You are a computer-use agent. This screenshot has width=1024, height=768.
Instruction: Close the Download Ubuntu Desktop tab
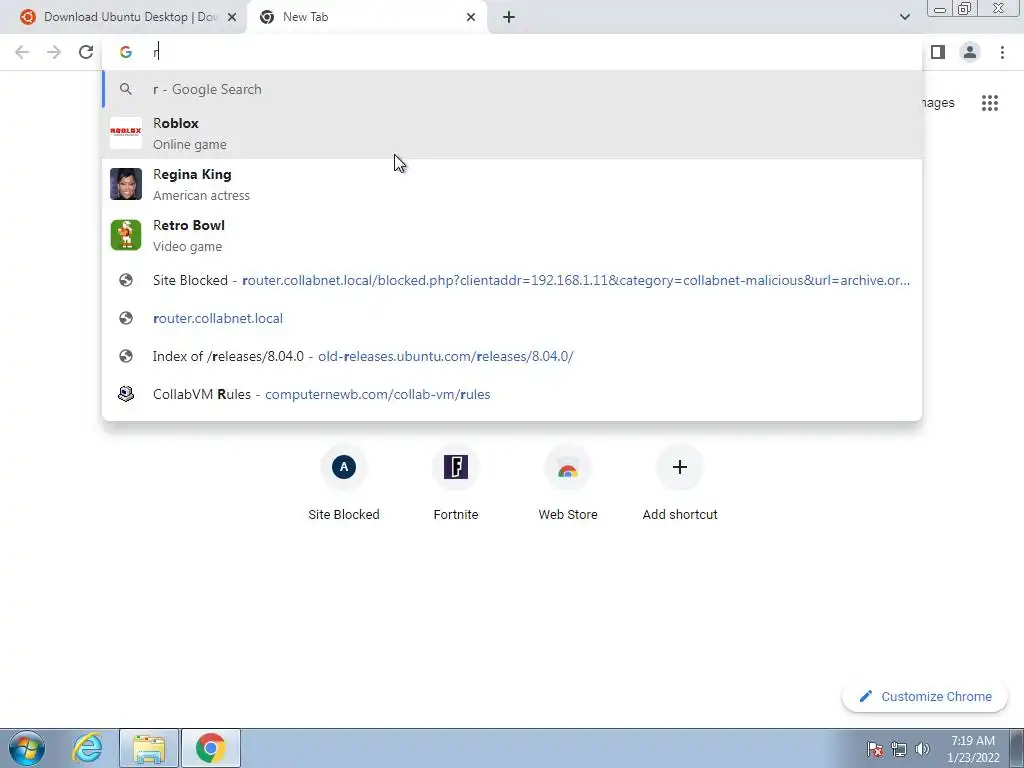tap(232, 18)
